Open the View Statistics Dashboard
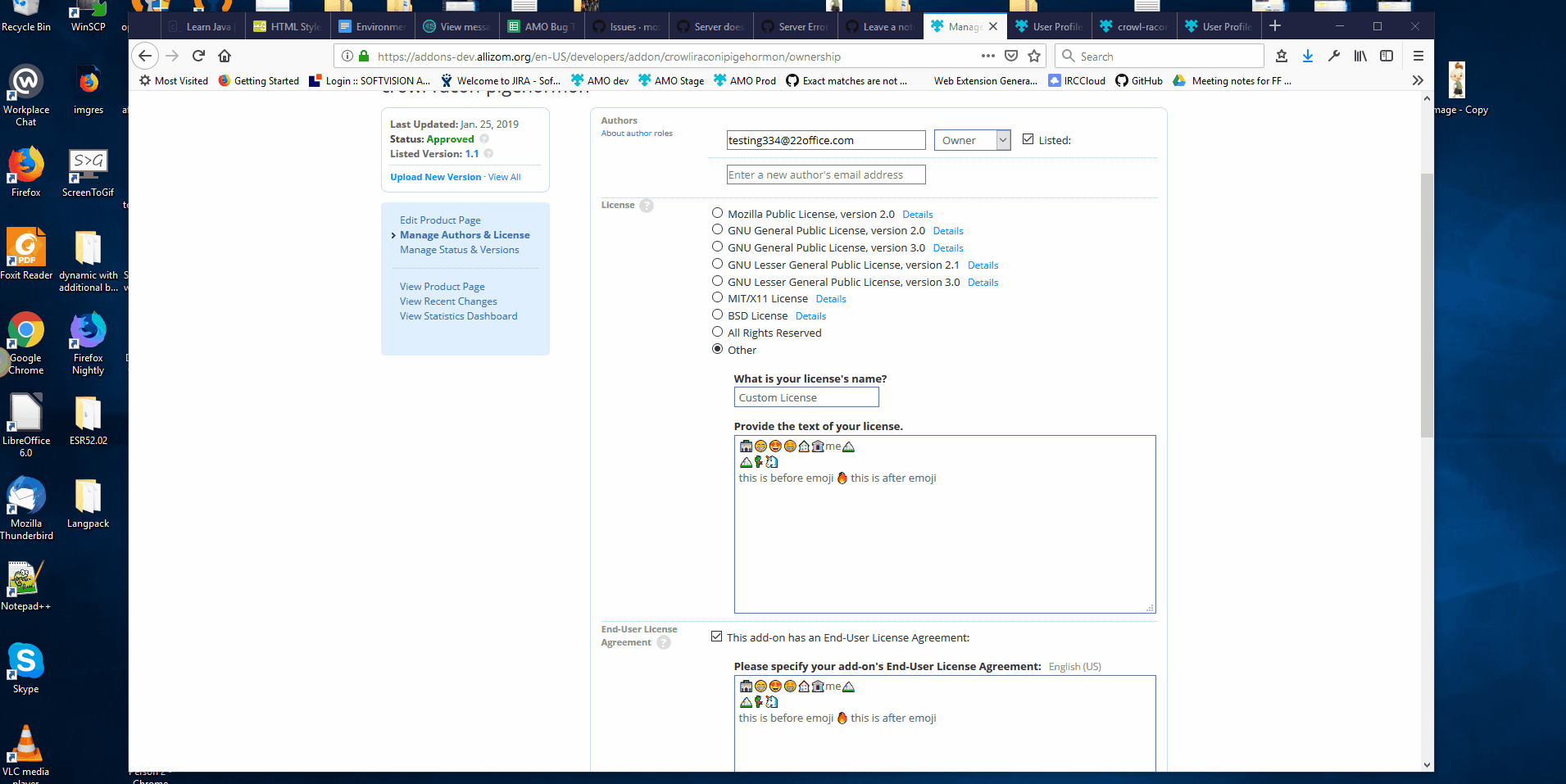Viewport: 1566px width, 784px height. [x=458, y=315]
